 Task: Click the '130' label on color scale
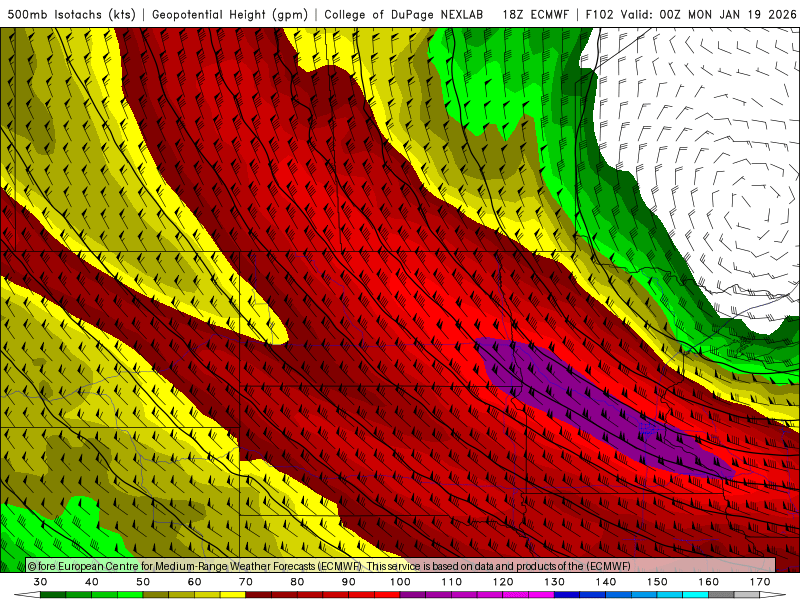[x=555, y=582]
